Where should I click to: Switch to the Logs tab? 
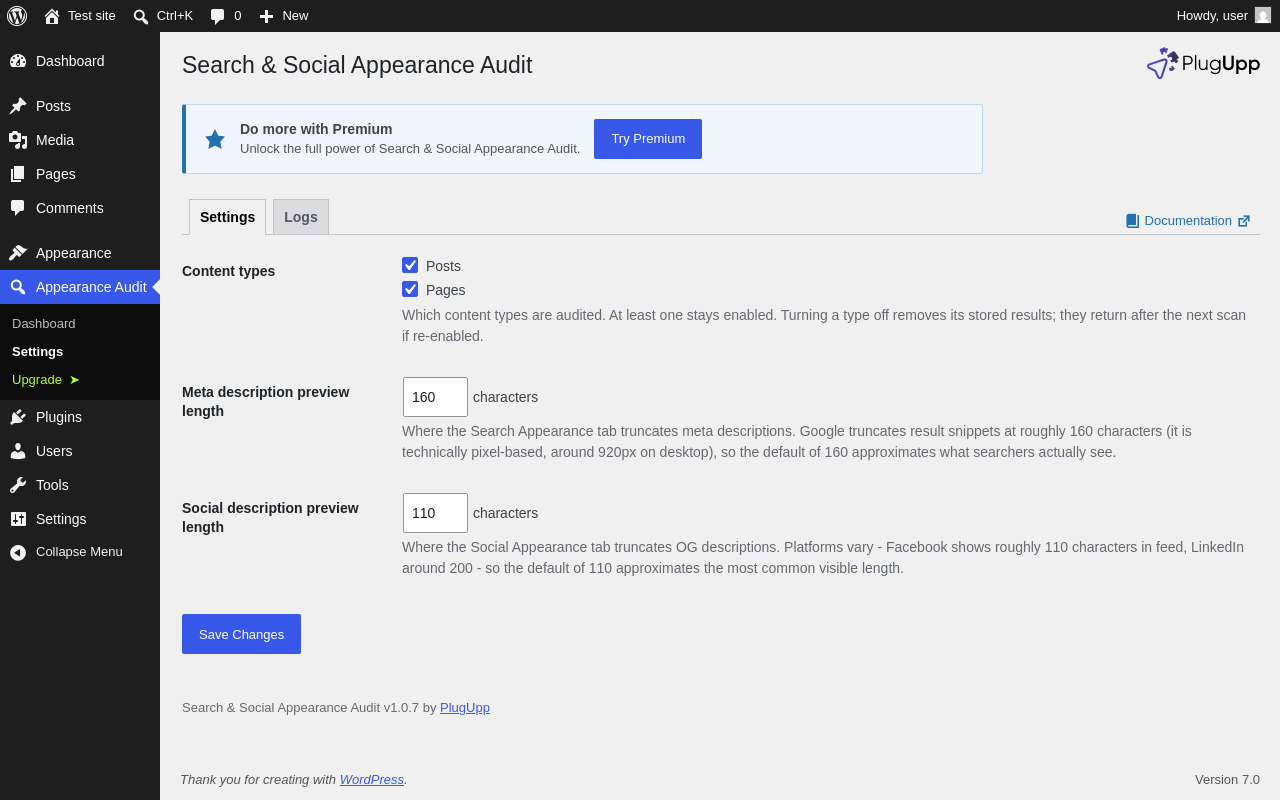point(301,217)
